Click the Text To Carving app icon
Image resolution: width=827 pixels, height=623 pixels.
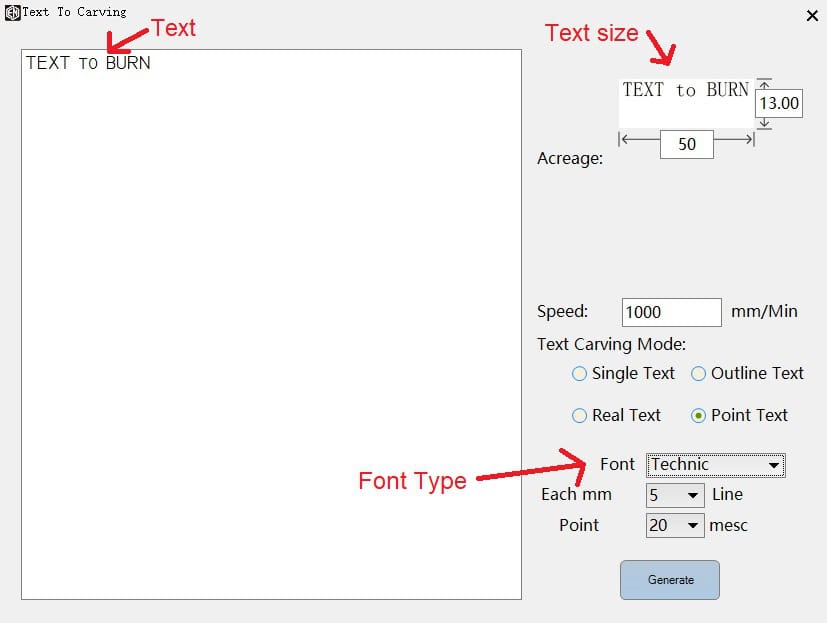coord(12,12)
